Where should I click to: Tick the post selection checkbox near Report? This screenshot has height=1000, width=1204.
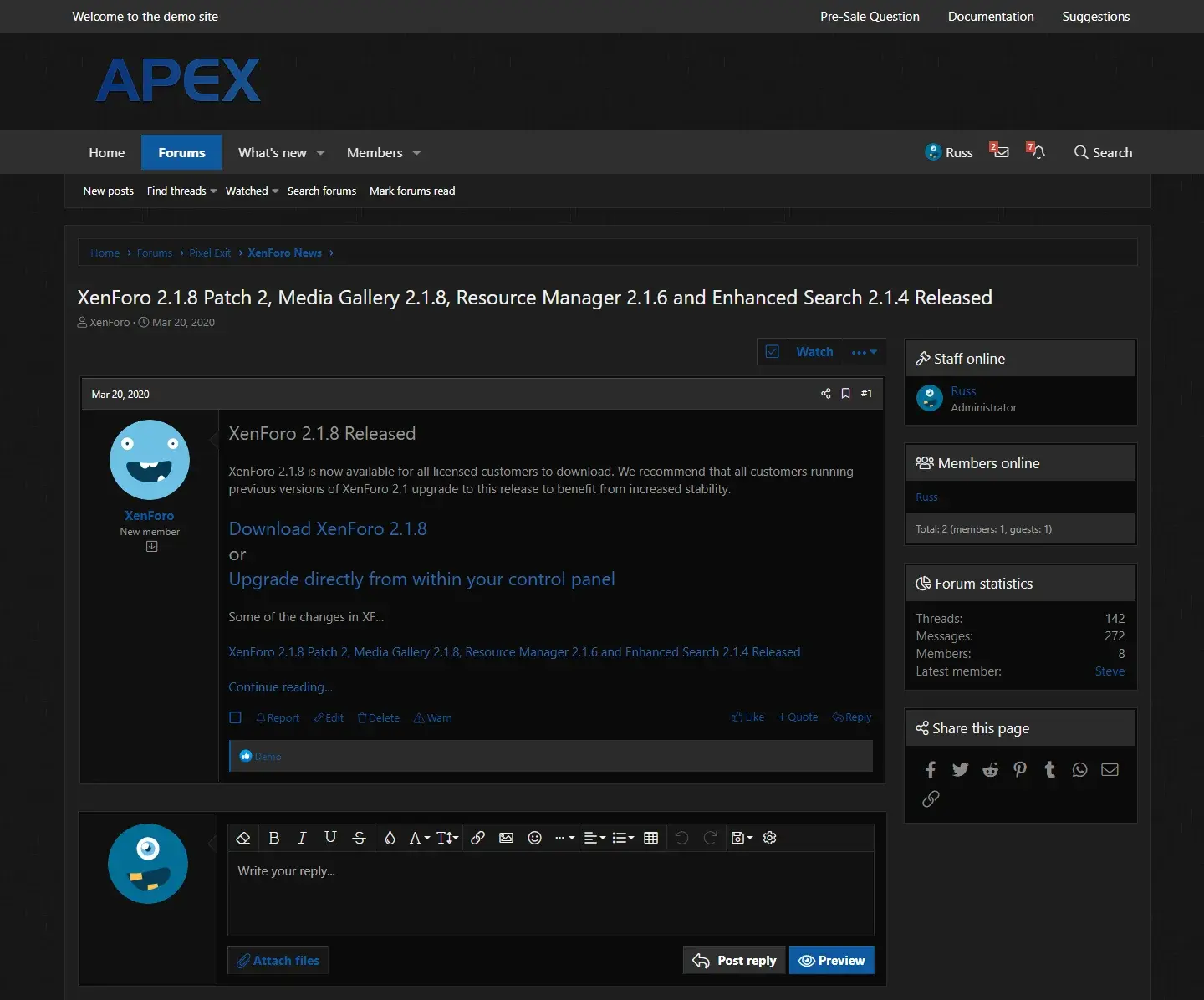pyautogui.click(x=236, y=717)
